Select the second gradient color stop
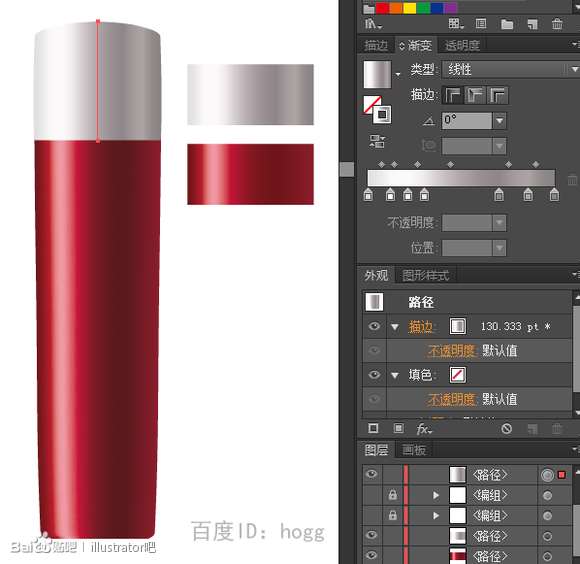Viewport: 580px width, 564px height. pyautogui.click(x=390, y=194)
